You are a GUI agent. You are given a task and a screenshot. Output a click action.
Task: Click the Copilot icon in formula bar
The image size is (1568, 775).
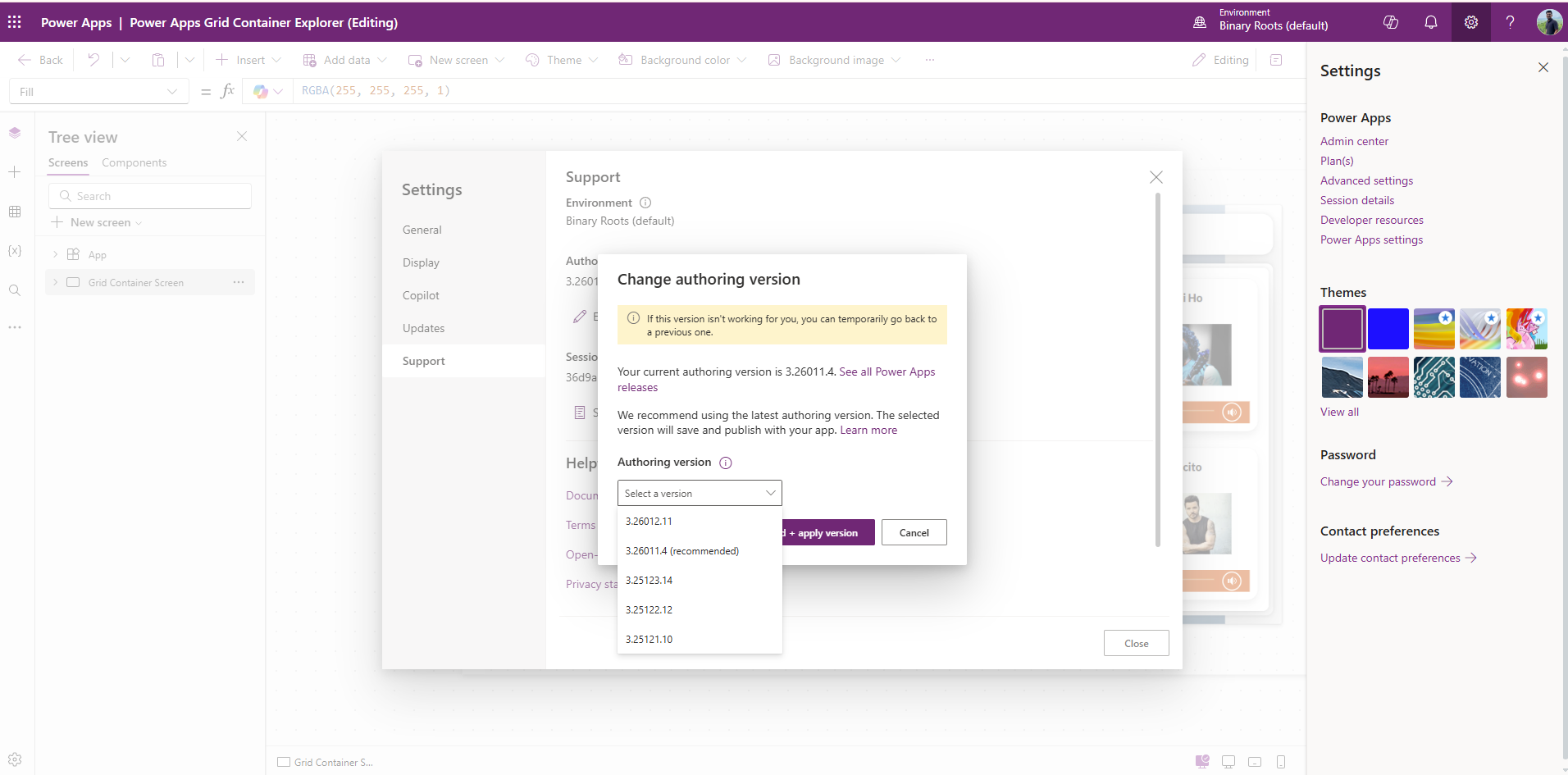coord(261,91)
